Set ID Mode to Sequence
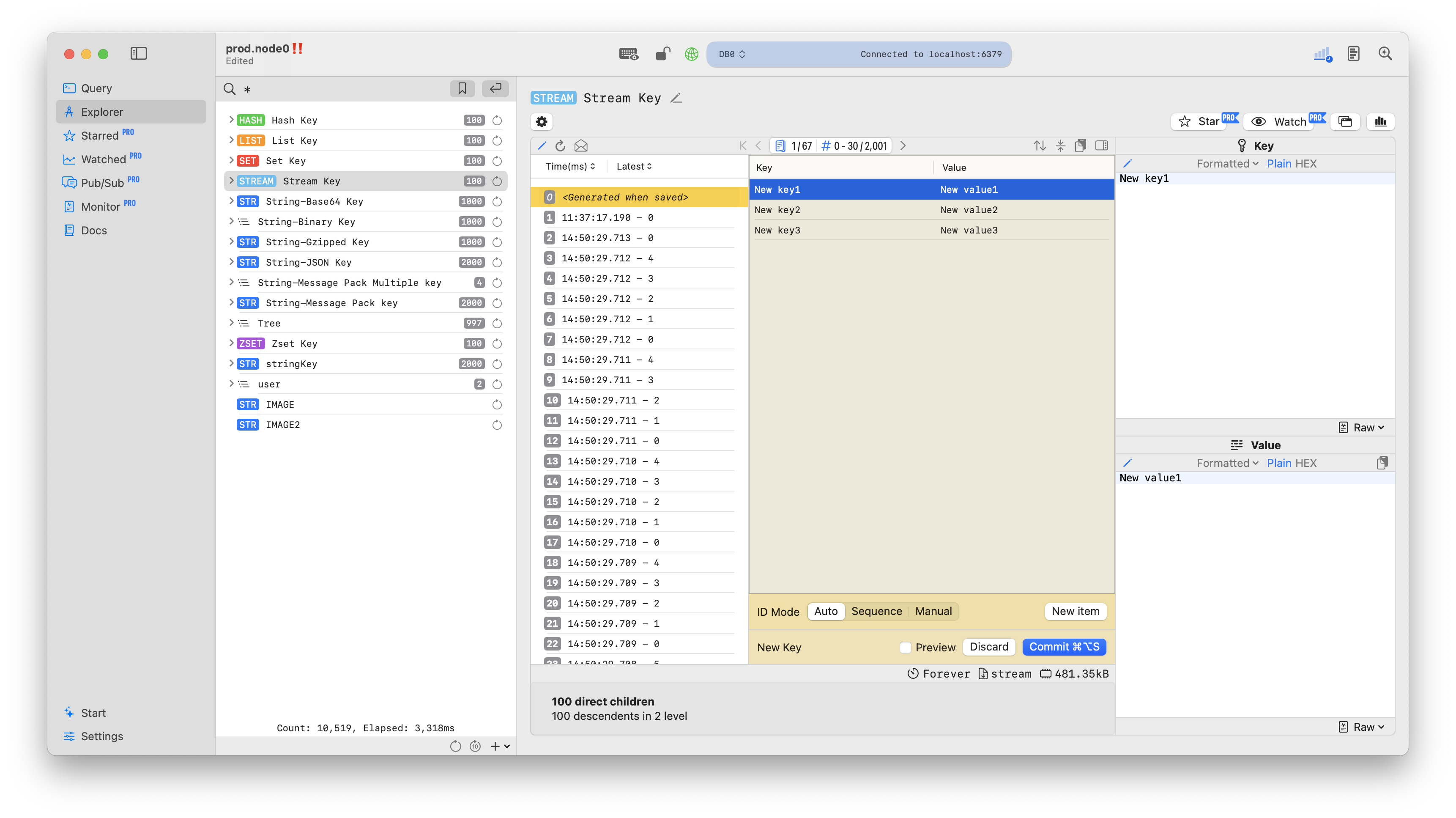 point(876,611)
